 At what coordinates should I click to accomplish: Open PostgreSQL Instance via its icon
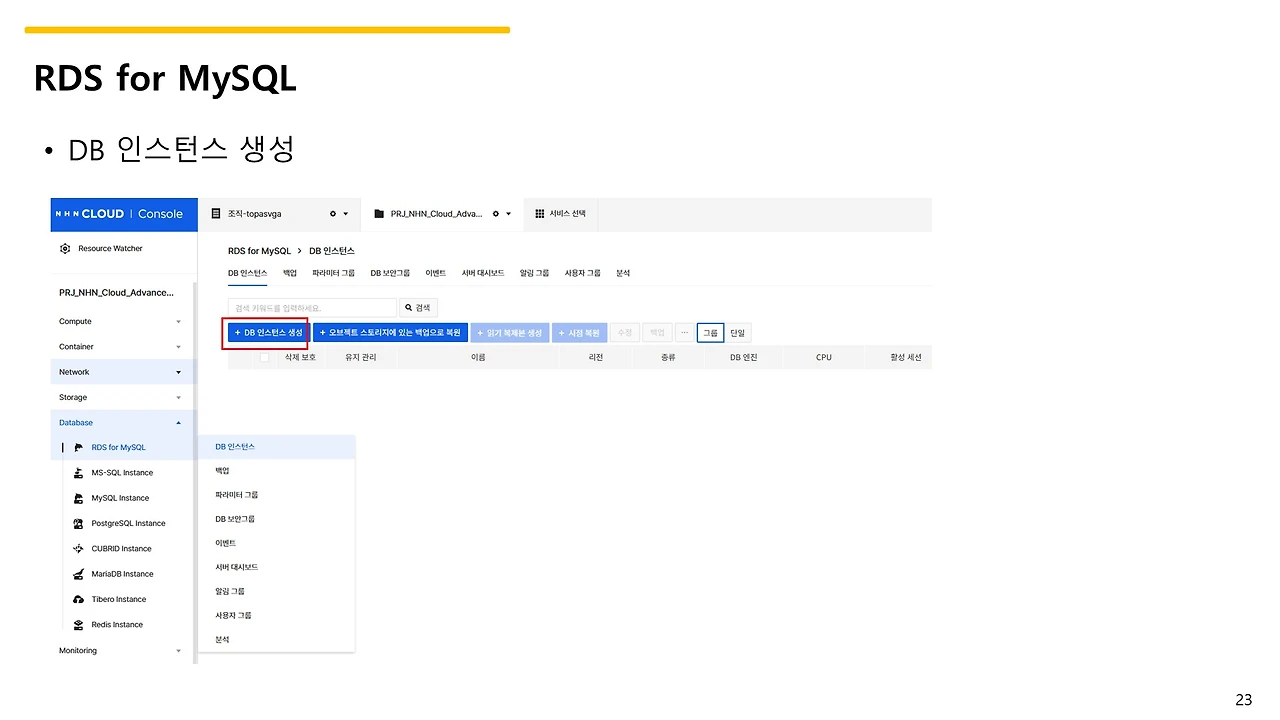79,523
